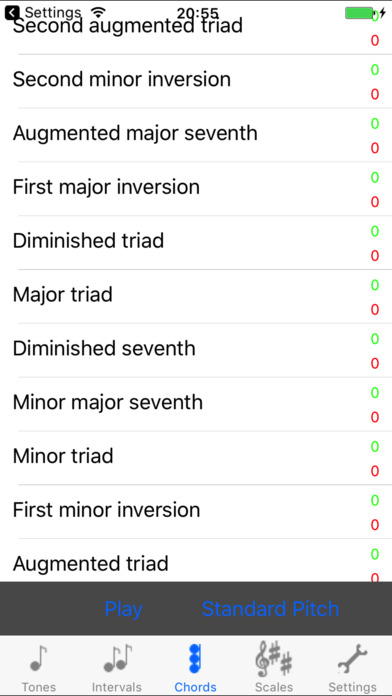The width and height of the screenshot is (392, 696).
Task: Select First major inversion row
Action: (x=196, y=189)
